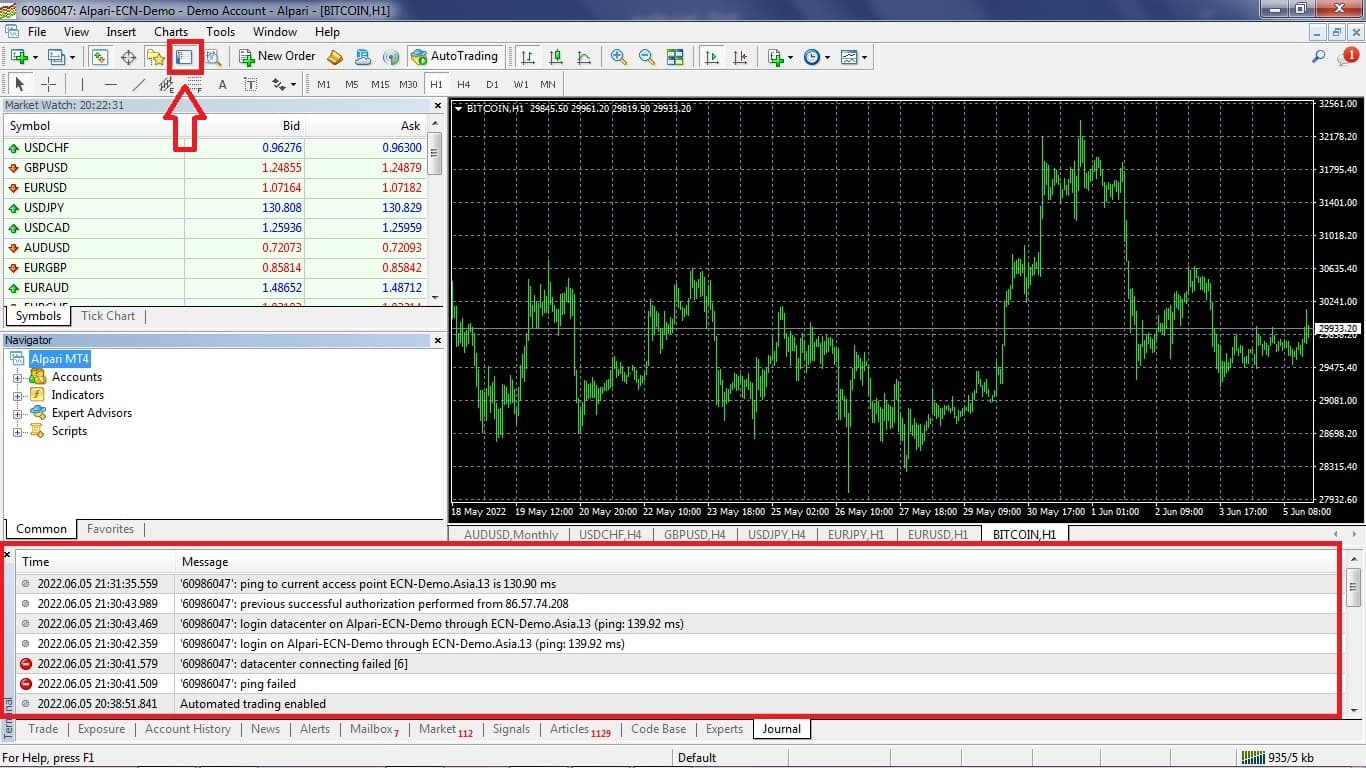This screenshot has height=768, width=1366.
Task: Open the Profiles dropdown arrow
Action: pos(73,58)
